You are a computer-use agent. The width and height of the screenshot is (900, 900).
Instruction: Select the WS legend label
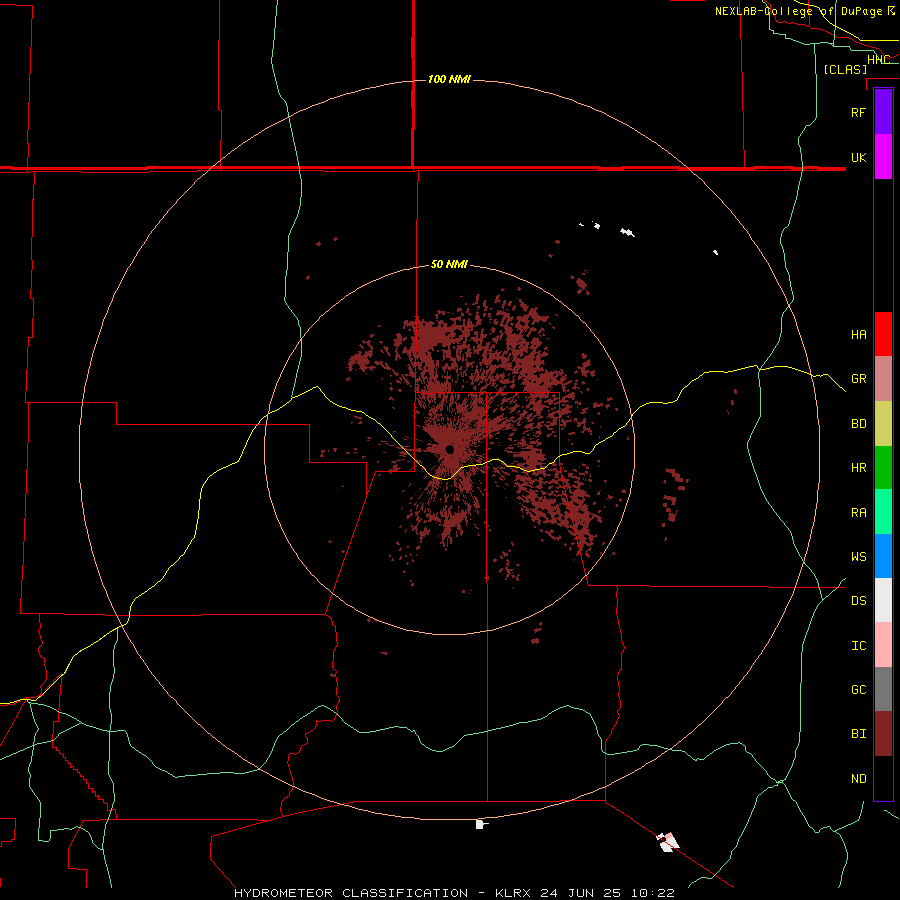click(858, 557)
